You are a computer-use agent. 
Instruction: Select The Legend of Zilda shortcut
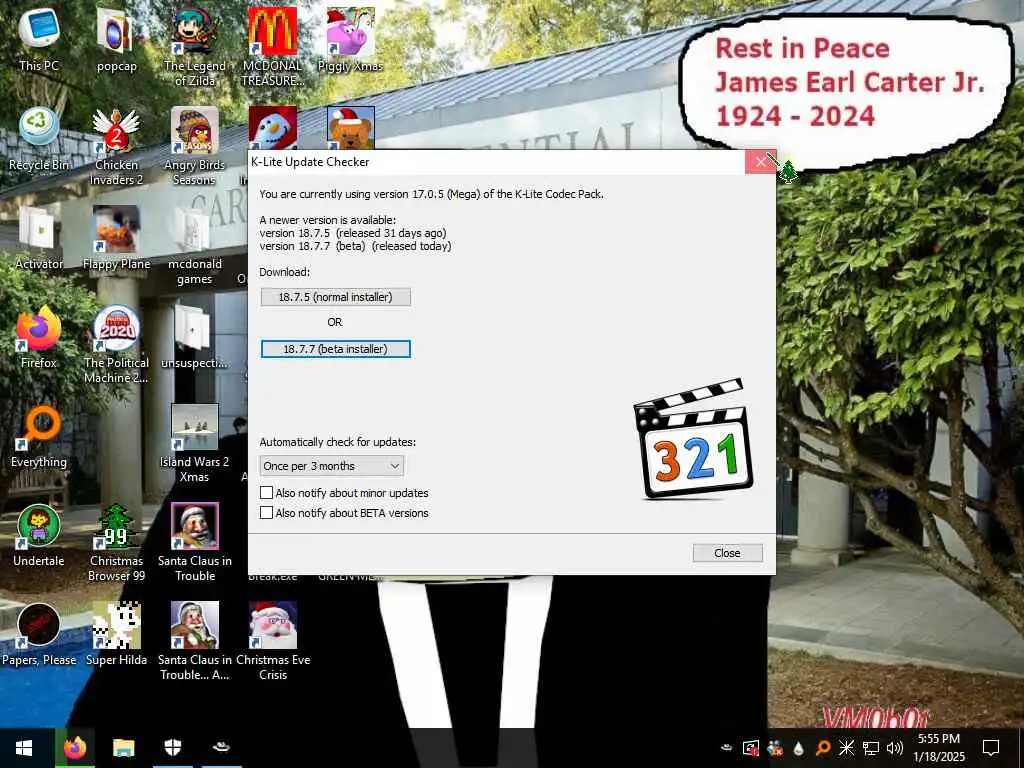(x=195, y=47)
